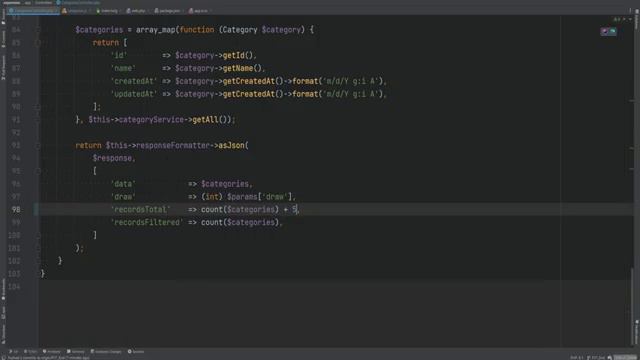Place cursor on 'recordsTotal' key
Viewport: 640px width, 360px height.
coord(141,209)
